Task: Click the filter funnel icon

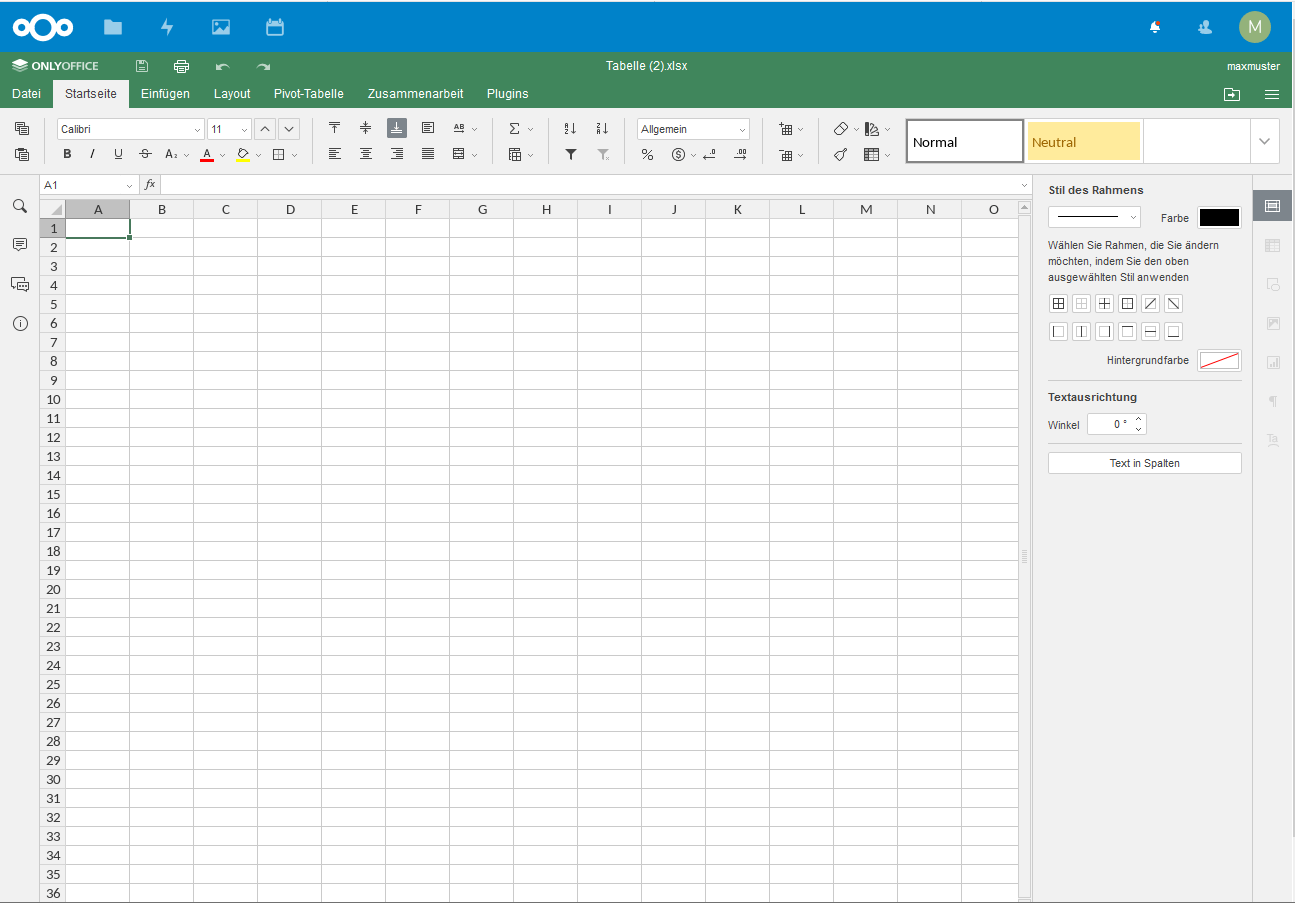Action: click(571, 154)
